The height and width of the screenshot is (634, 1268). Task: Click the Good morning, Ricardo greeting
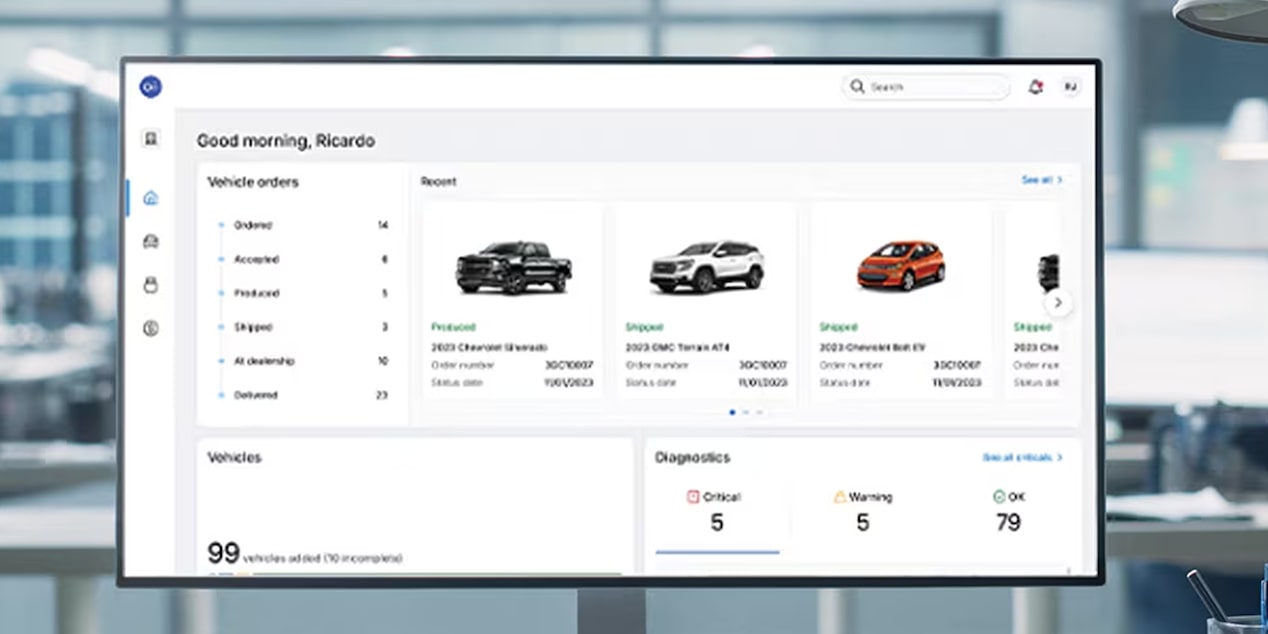coord(286,141)
